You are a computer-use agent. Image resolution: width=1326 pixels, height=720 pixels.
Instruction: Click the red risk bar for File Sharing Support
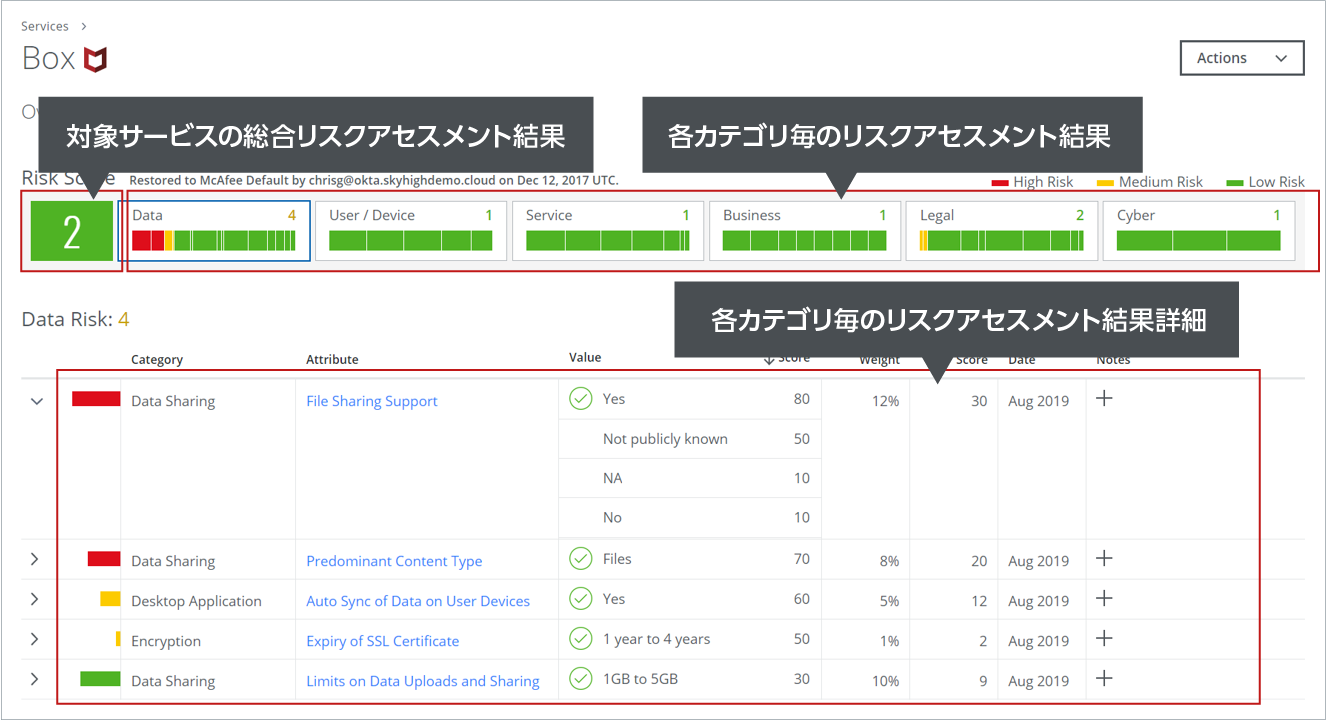point(96,399)
